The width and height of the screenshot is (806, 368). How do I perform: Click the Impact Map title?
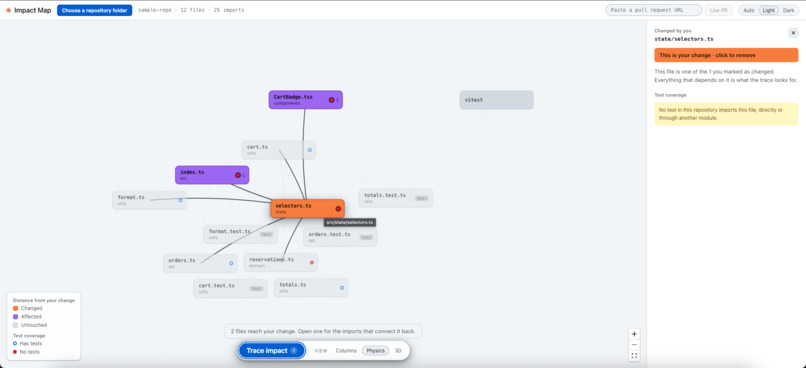[32, 10]
